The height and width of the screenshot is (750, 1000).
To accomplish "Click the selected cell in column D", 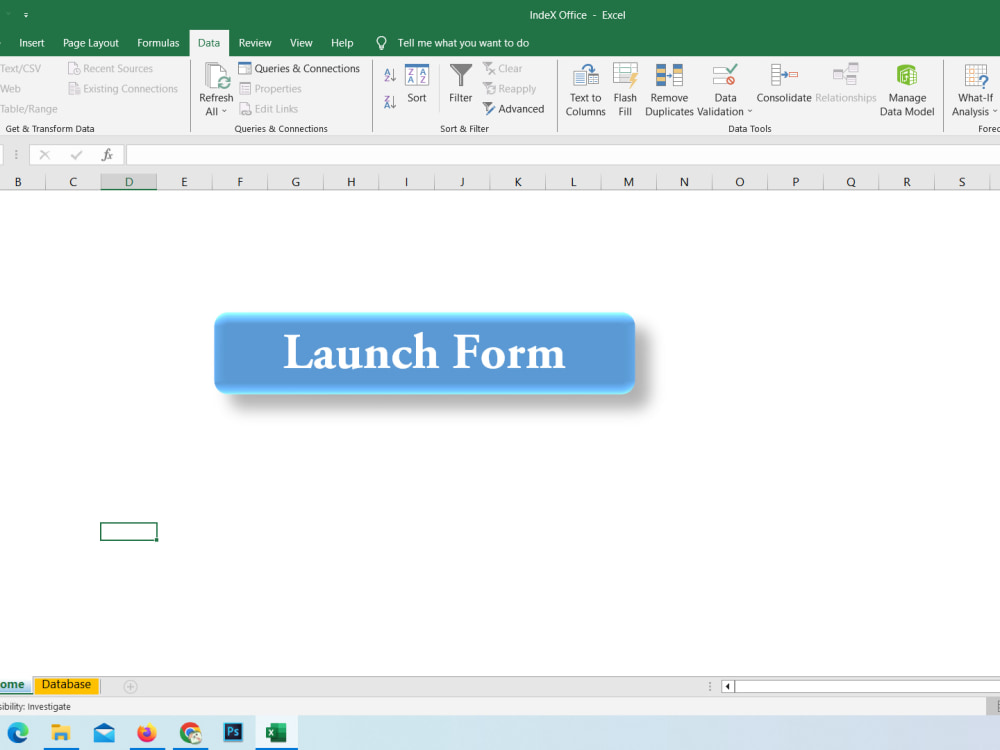I will pos(129,531).
